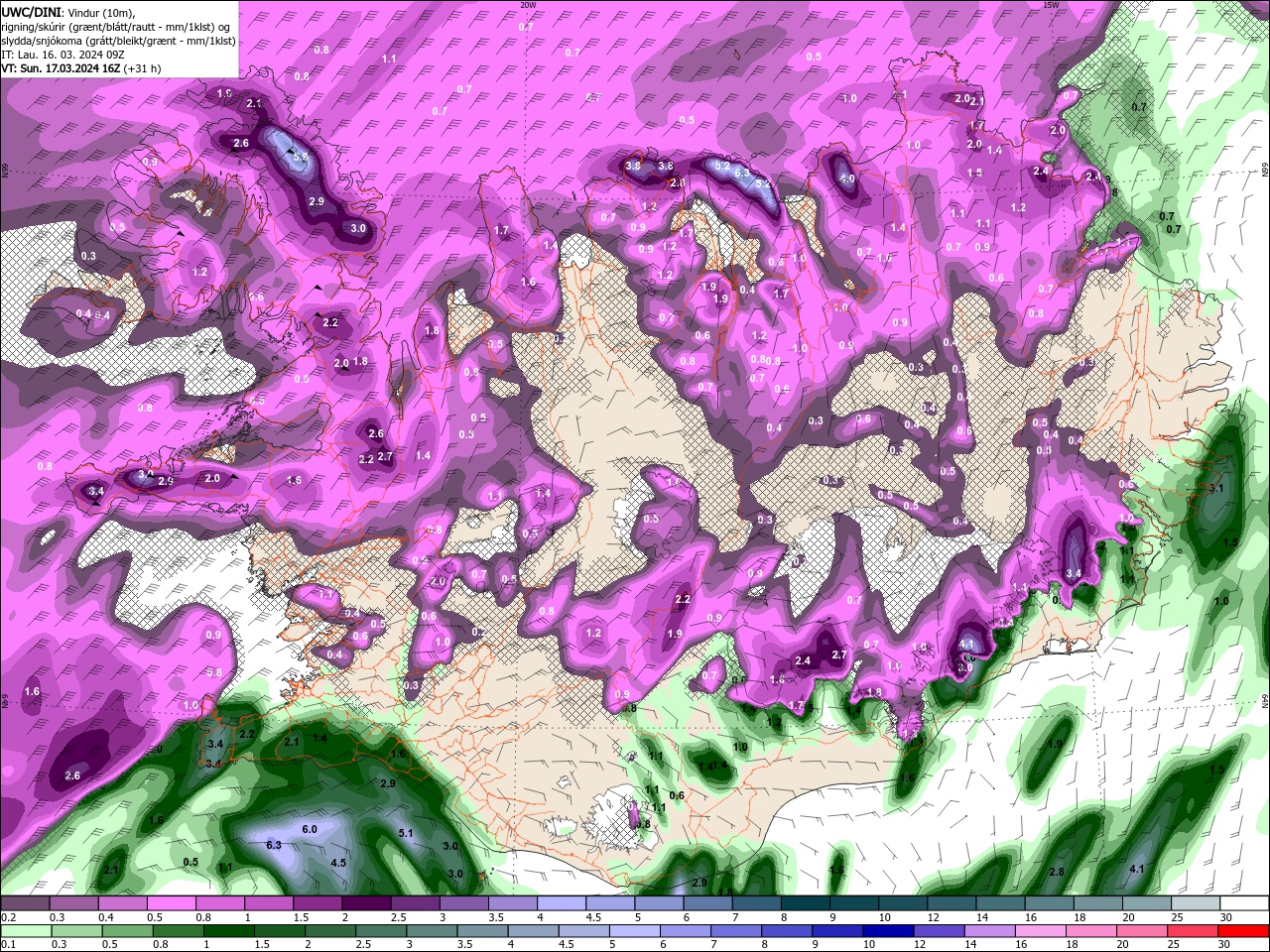
Task: Click the '0.2' label on the upper scale
Action: (9, 917)
